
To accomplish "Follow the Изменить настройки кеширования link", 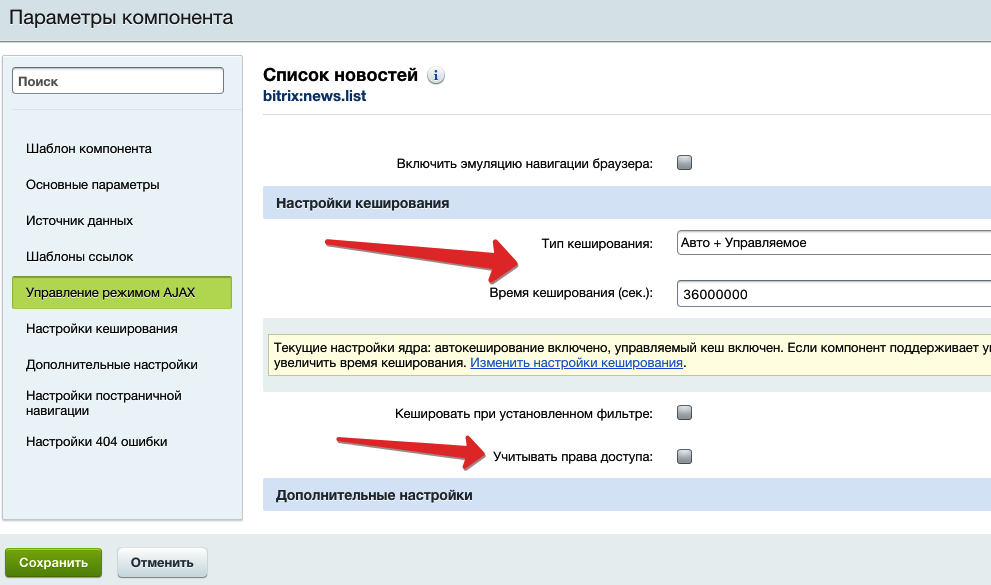I will (576, 363).
